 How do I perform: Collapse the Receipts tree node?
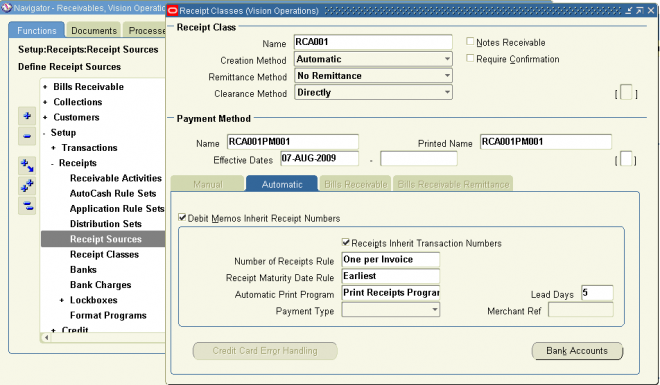[x=52, y=164]
